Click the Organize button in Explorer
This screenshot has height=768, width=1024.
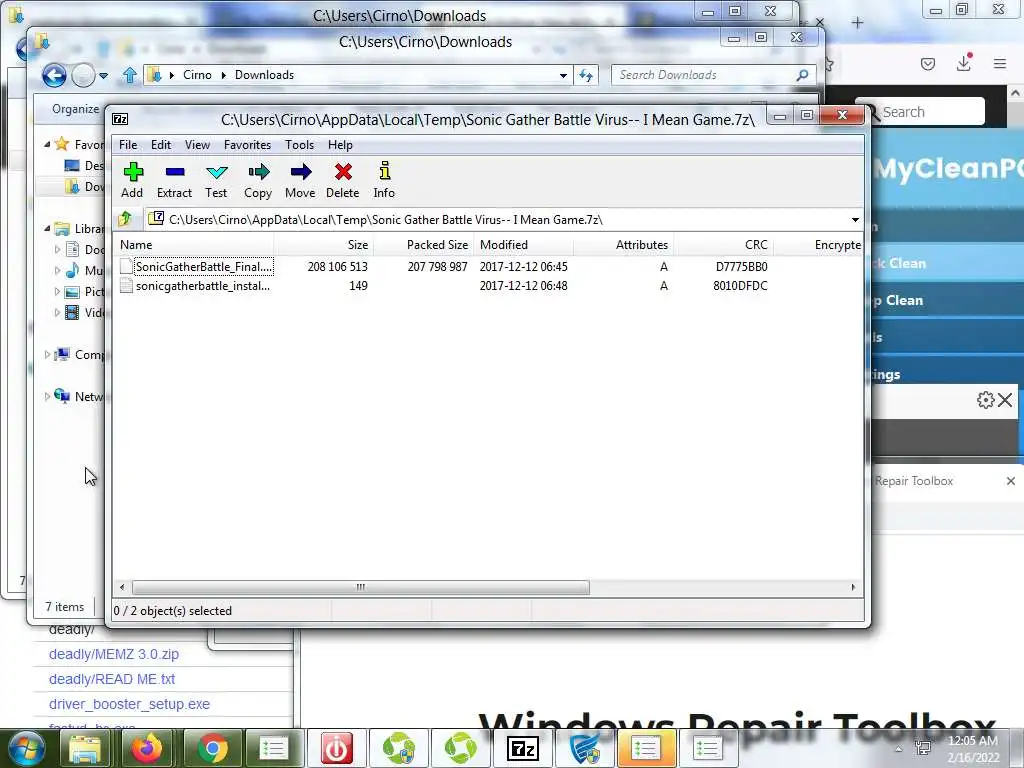[x=74, y=109]
